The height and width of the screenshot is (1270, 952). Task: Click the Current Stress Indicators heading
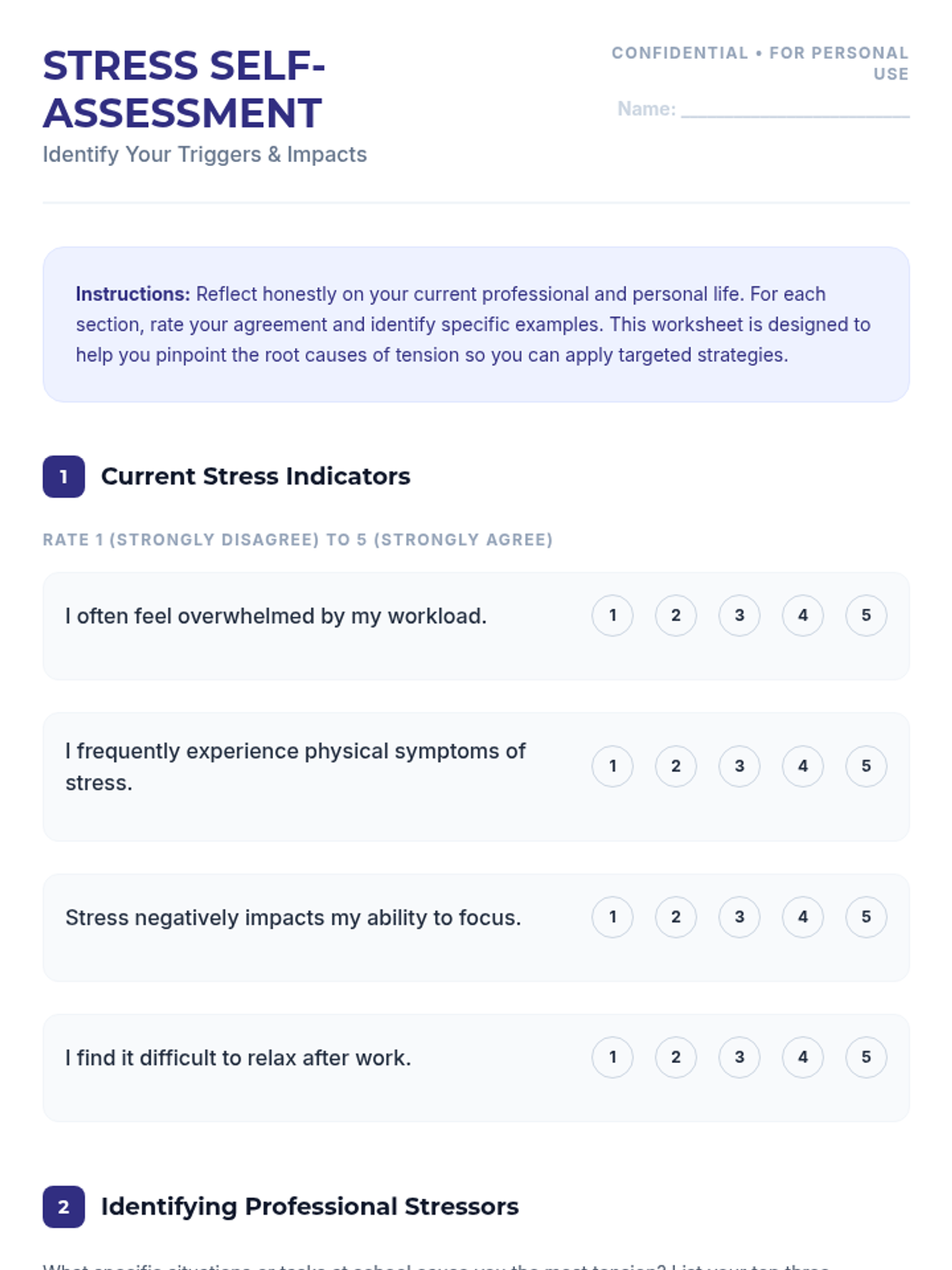coord(255,476)
